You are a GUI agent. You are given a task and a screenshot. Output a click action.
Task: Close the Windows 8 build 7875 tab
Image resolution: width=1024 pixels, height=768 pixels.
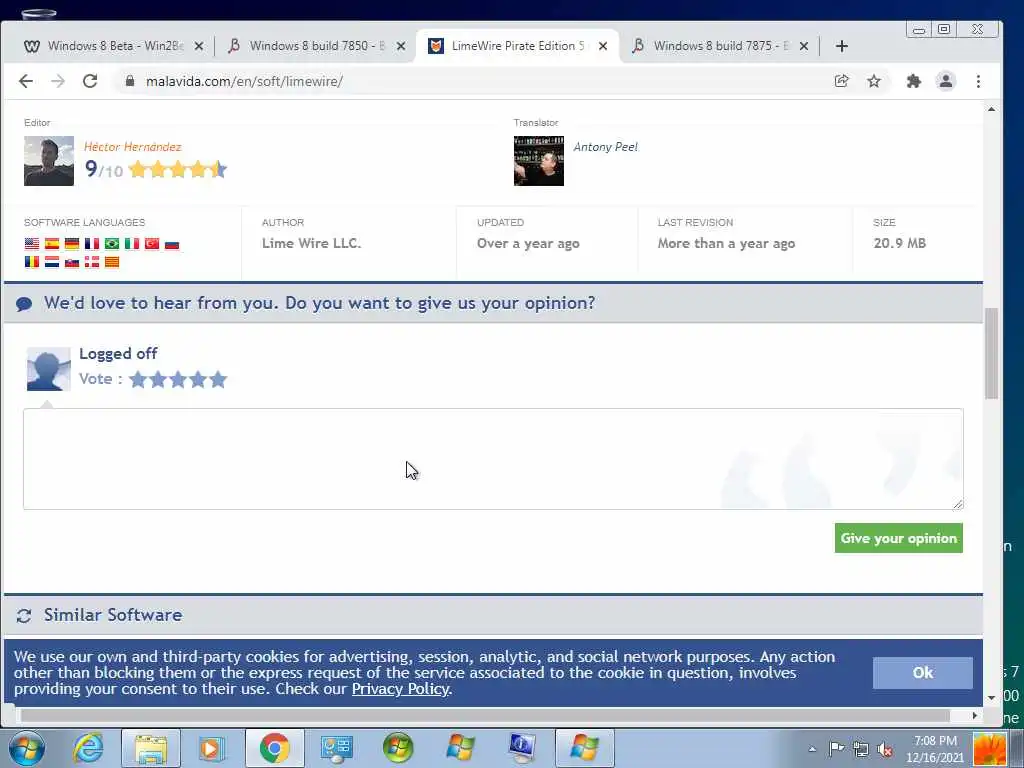click(x=804, y=46)
